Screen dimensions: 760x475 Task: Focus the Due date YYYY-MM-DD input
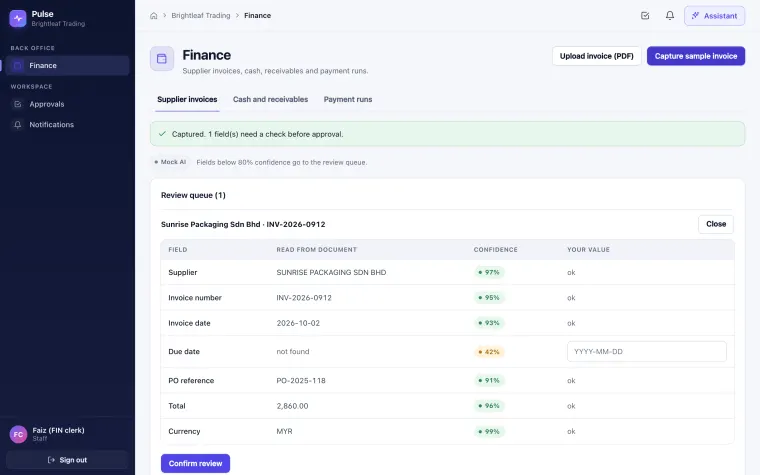pos(647,351)
